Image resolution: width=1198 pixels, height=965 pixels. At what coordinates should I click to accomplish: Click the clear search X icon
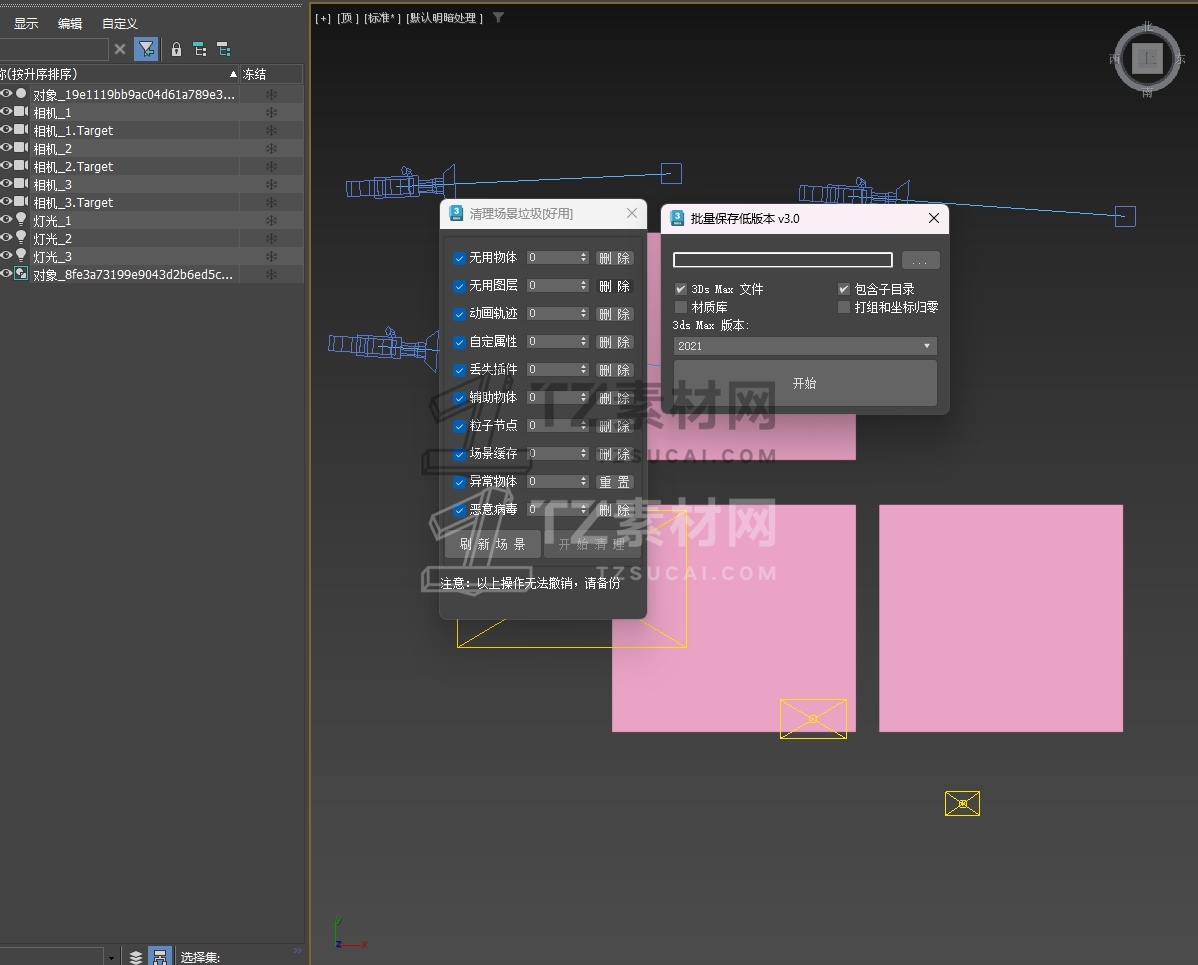point(120,49)
